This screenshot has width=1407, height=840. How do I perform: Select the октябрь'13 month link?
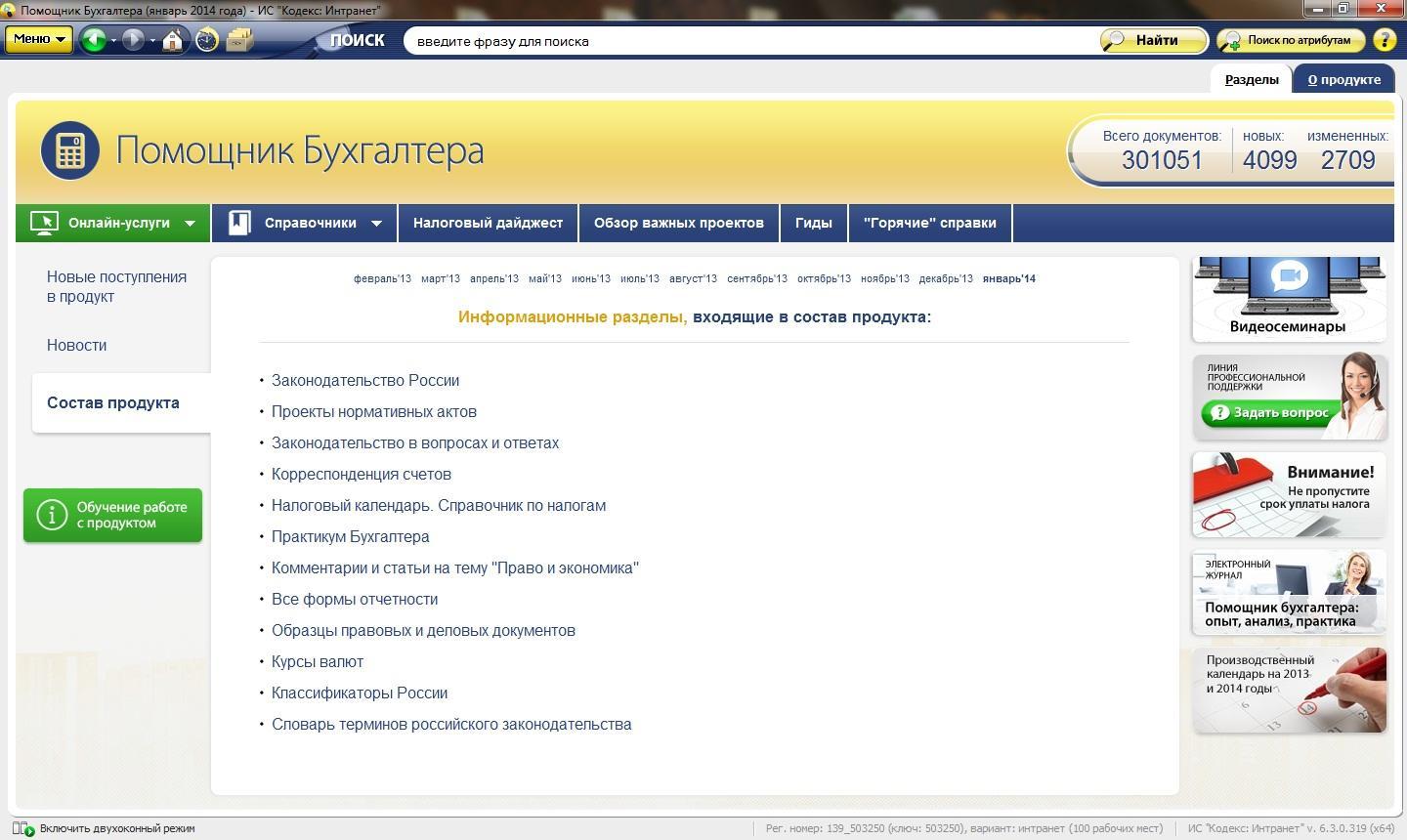pos(824,278)
